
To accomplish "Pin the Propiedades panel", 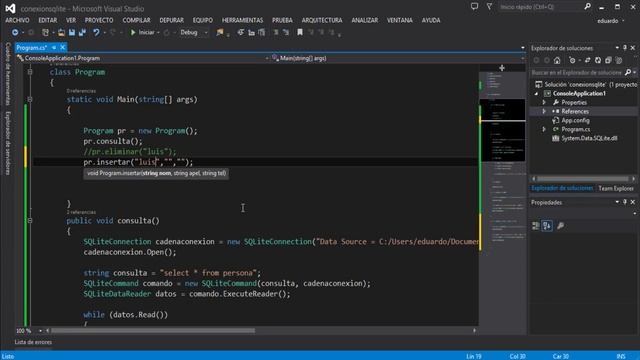I will pos(625,202).
